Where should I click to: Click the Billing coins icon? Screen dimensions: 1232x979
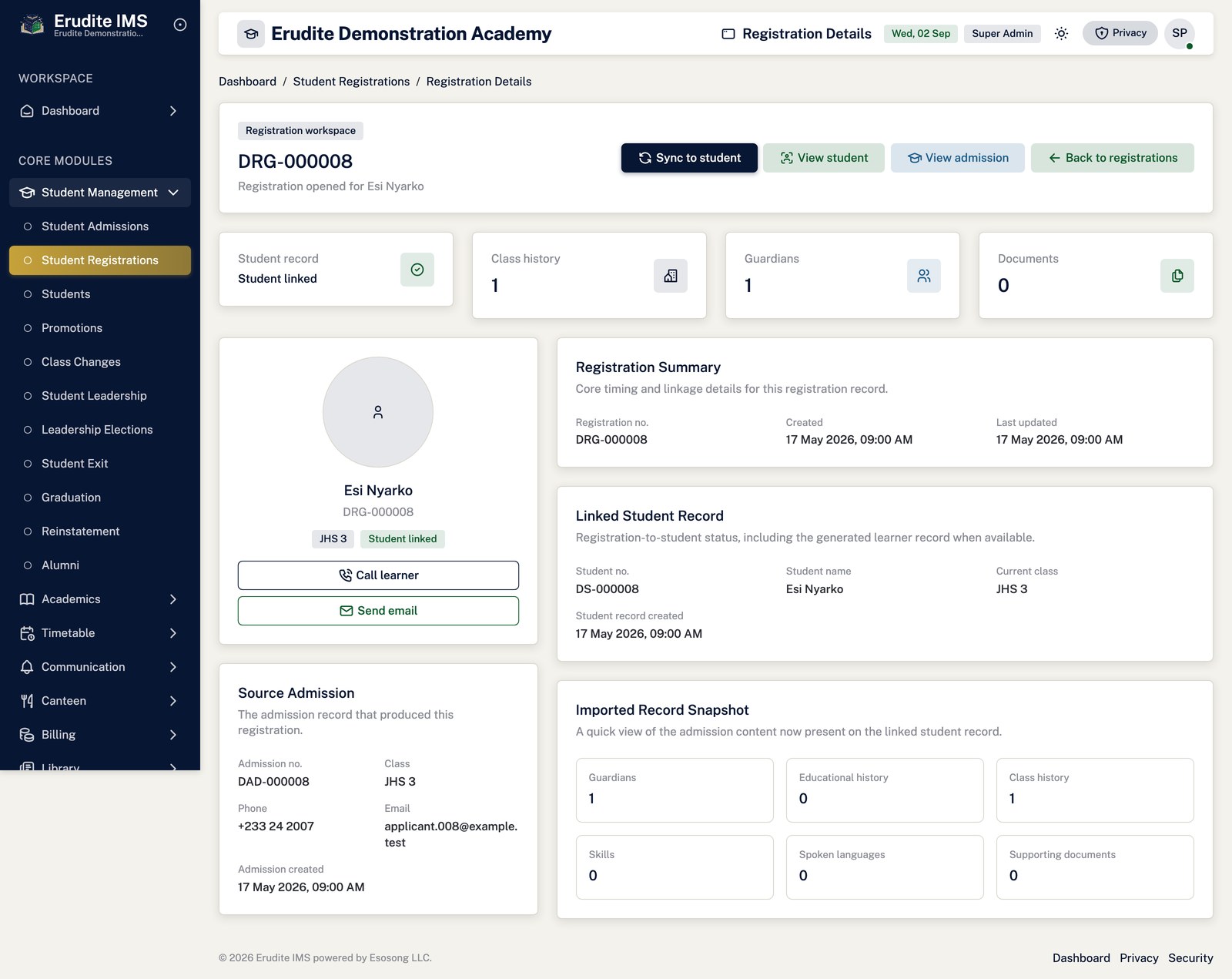click(x=27, y=735)
